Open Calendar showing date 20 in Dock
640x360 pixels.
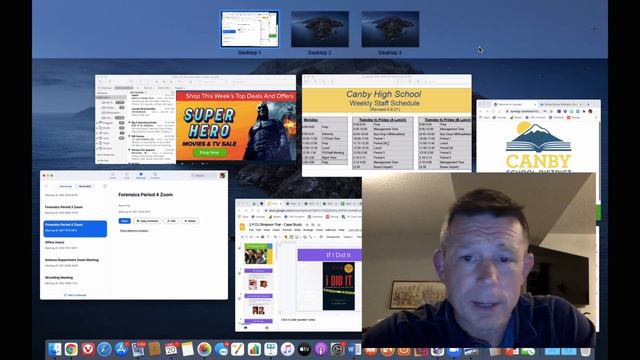[x=171, y=349]
